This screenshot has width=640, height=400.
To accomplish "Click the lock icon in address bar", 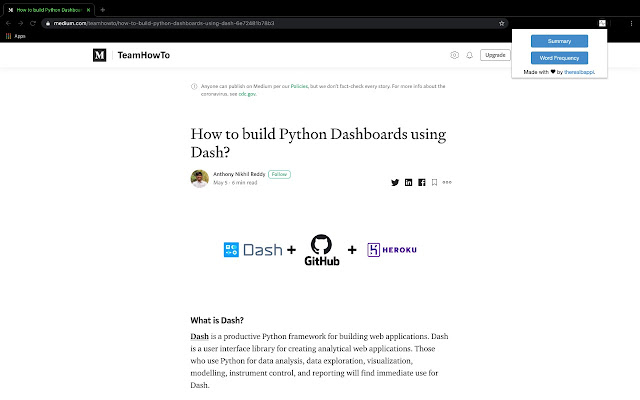I will [x=48, y=23].
